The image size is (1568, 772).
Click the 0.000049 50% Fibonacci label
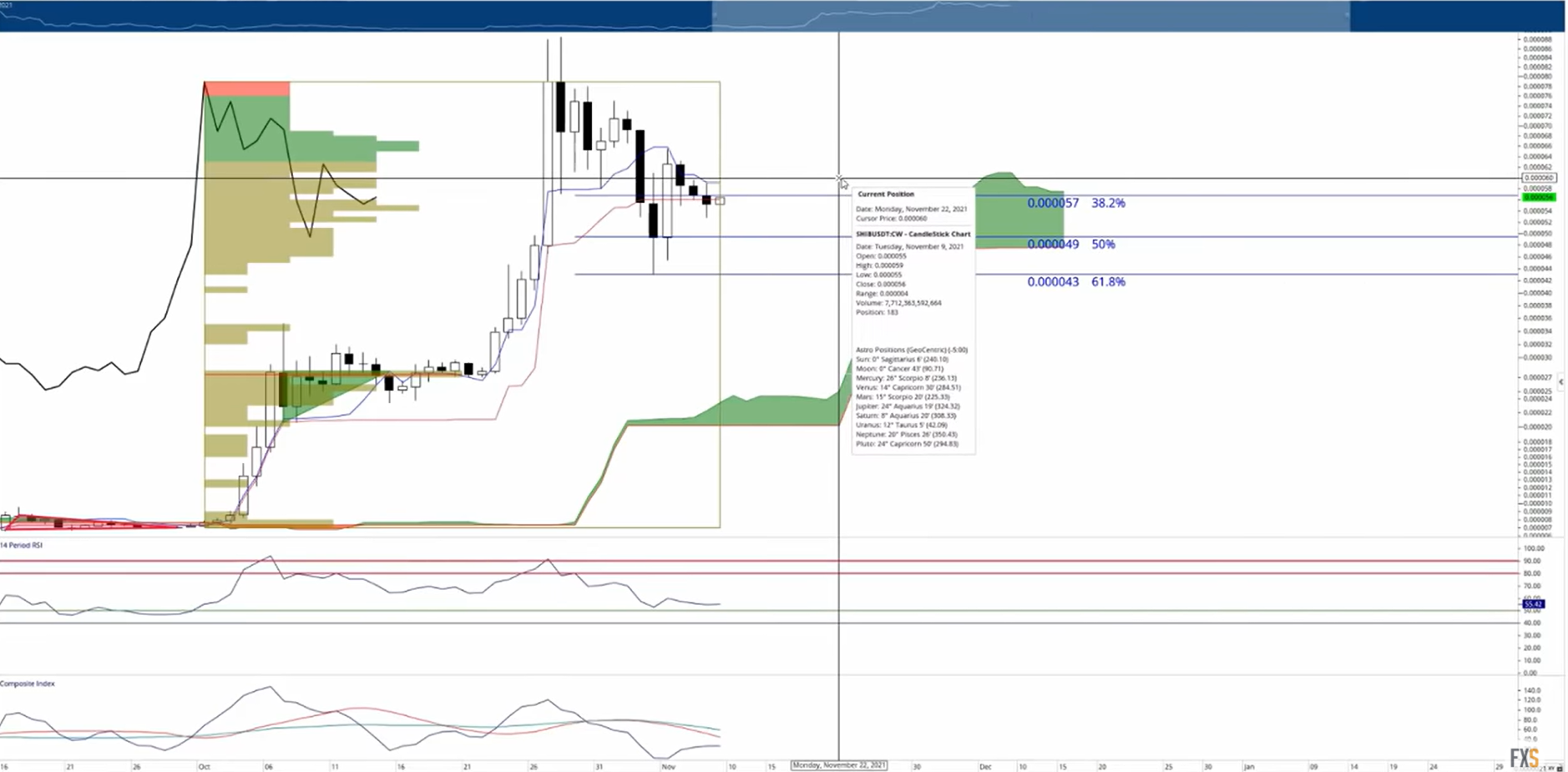click(x=1071, y=245)
